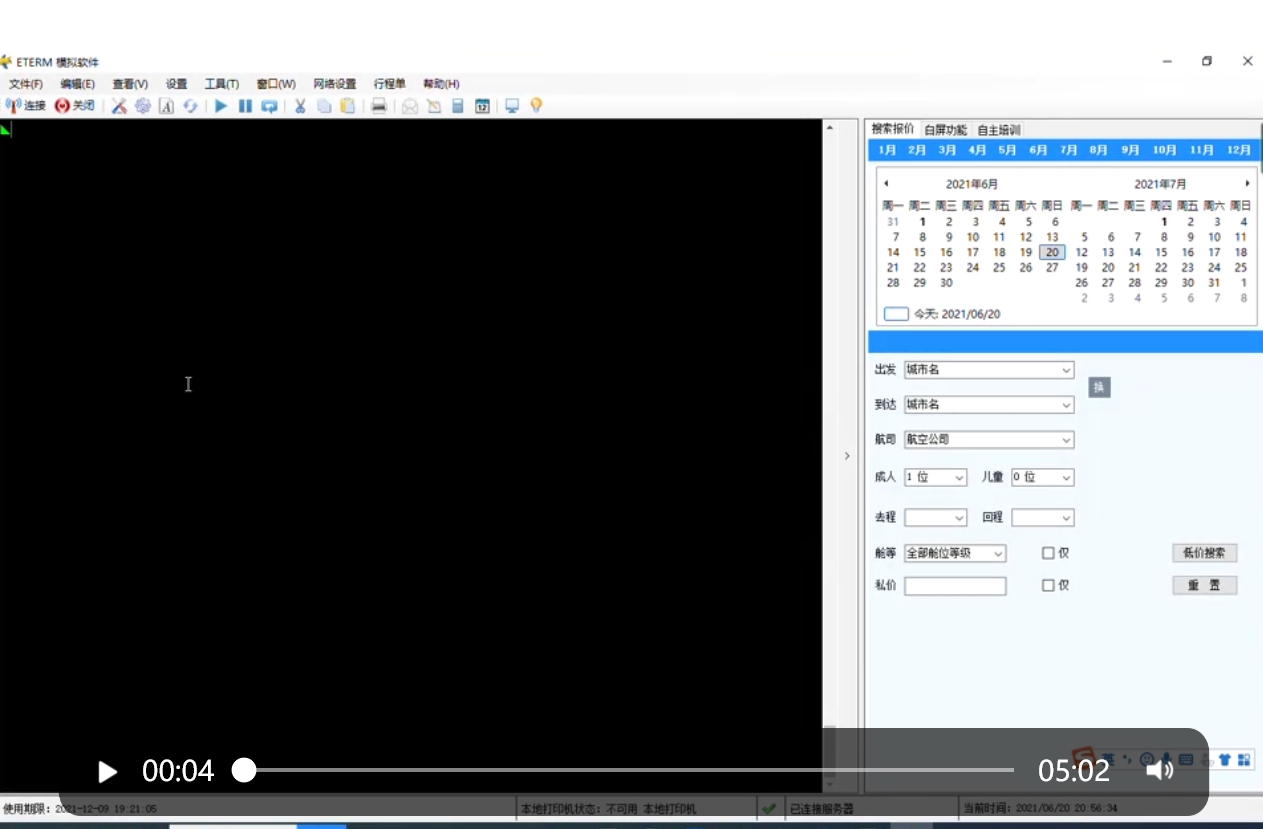The width and height of the screenshot is (1263, 829).
Task: Tick the 仅 checkbox beside 舱等
Action: point(1048,553)
